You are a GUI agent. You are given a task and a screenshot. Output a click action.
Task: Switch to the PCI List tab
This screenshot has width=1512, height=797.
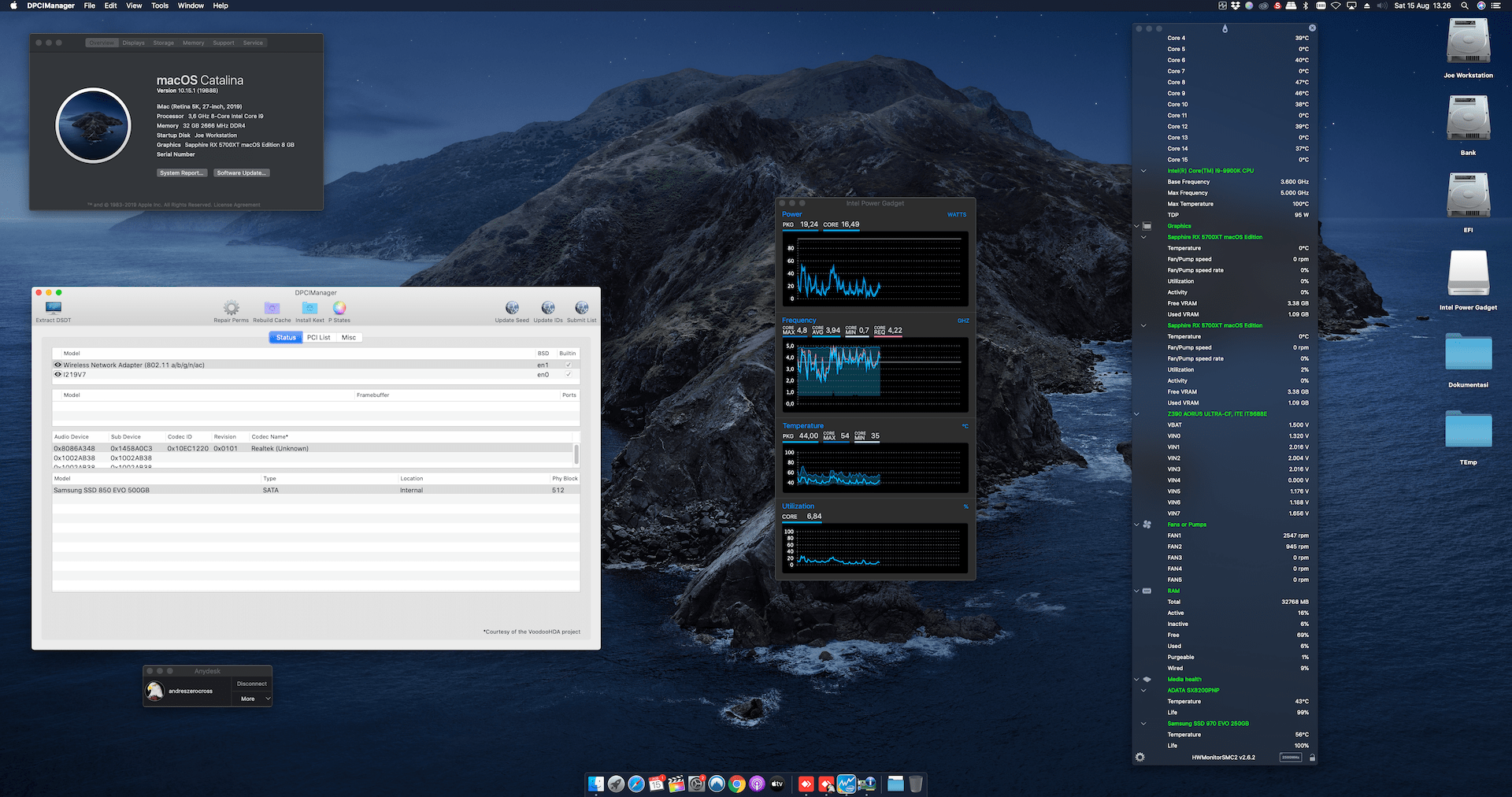coord(318,337)
